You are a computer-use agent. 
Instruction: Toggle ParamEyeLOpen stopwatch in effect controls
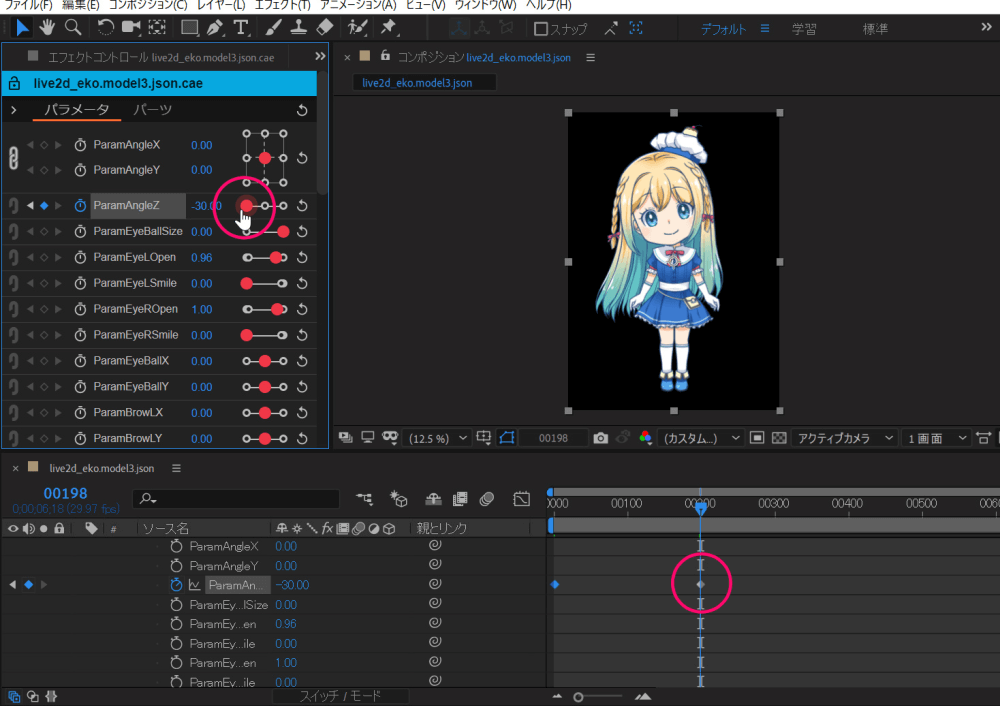click(x=80, y=257)
